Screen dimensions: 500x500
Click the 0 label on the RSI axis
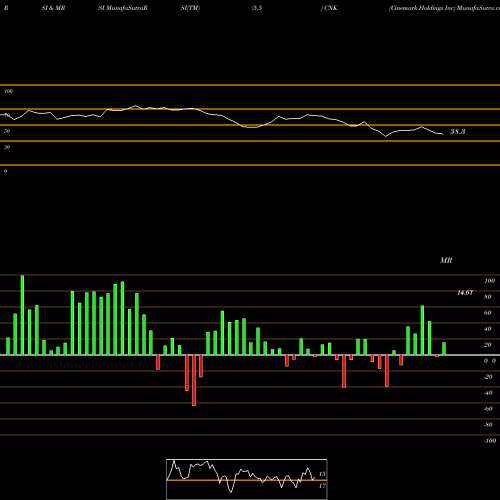point(6,171)
